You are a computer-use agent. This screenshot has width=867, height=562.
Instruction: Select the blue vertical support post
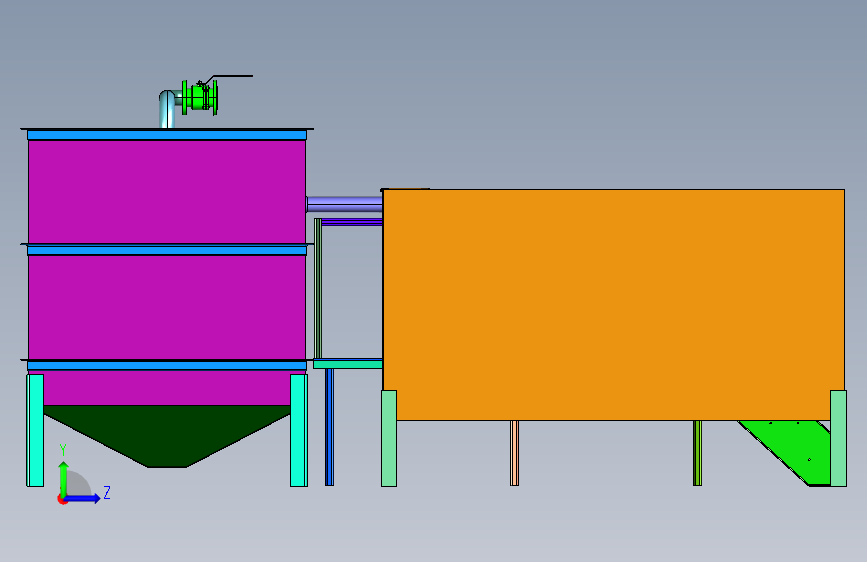click(x=329, y=427)
